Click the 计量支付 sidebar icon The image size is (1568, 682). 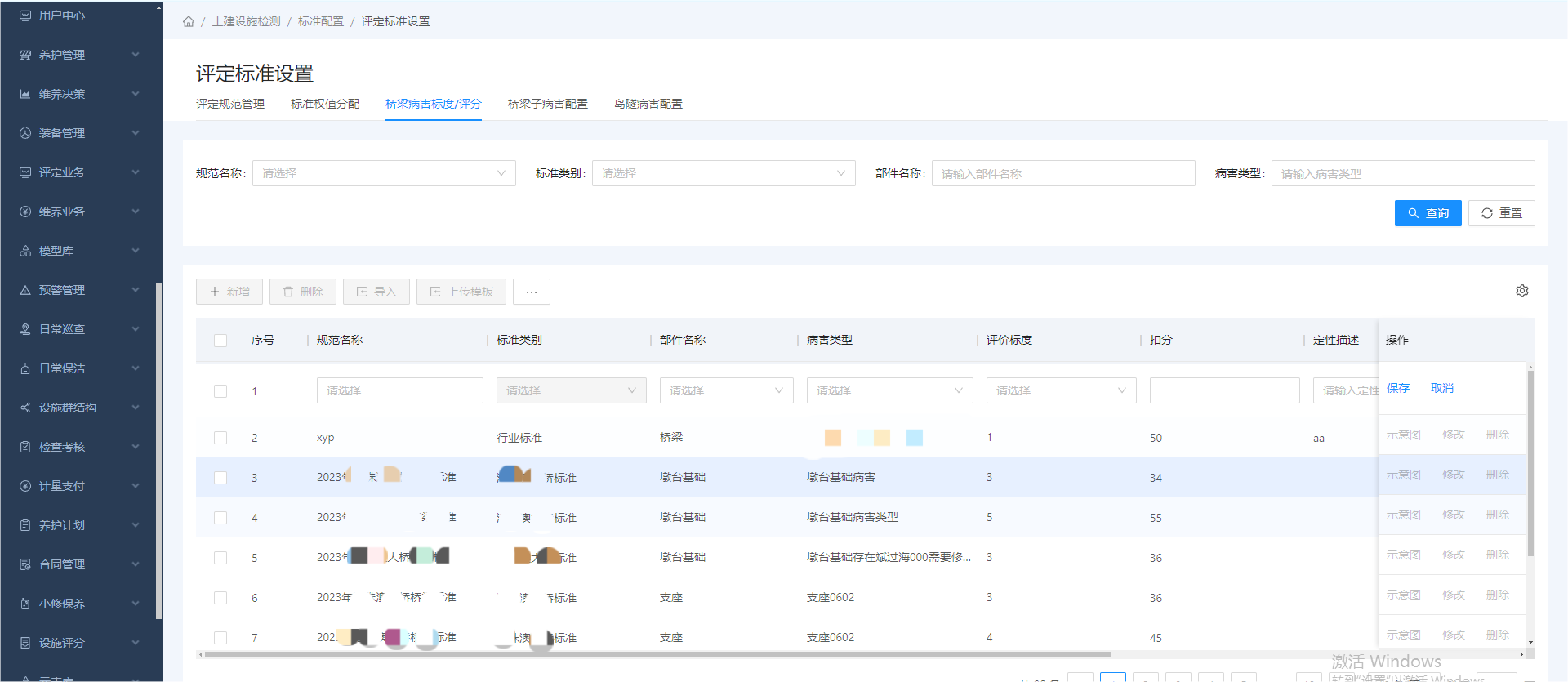25,486
